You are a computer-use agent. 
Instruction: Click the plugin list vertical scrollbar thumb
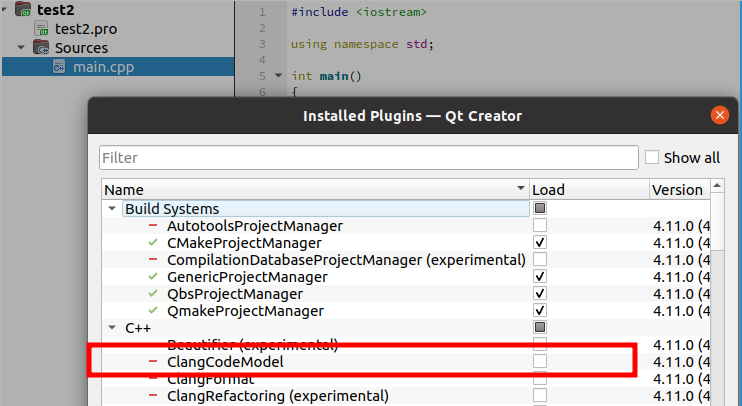click(x=717, y=221)
